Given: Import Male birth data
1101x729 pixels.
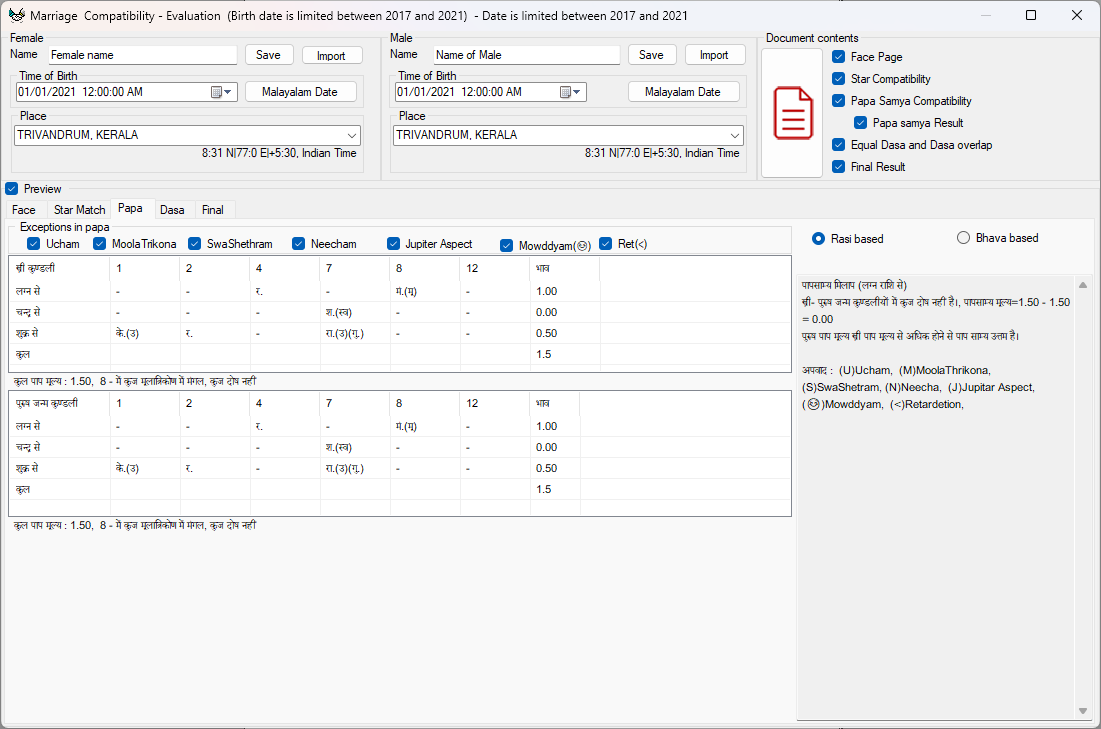Looking at the screenshot, I should click(714, 55).
